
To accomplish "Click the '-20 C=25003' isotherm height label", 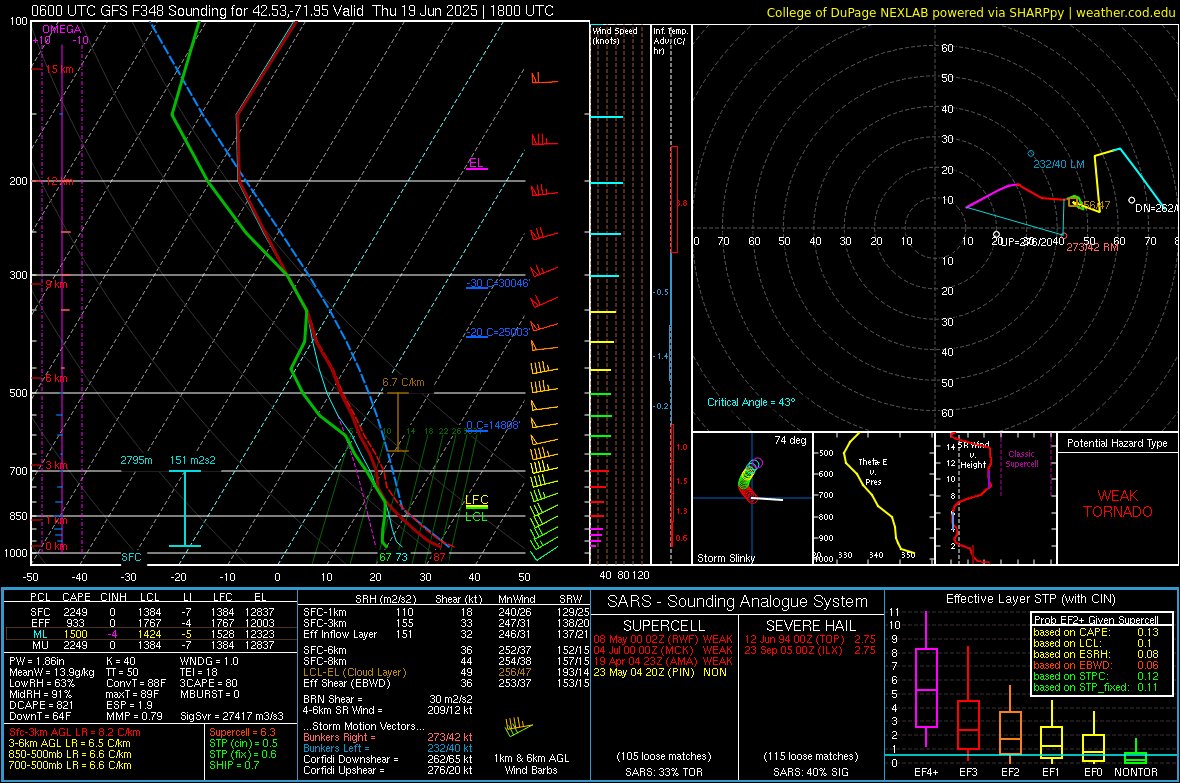I will coord(498,332).
